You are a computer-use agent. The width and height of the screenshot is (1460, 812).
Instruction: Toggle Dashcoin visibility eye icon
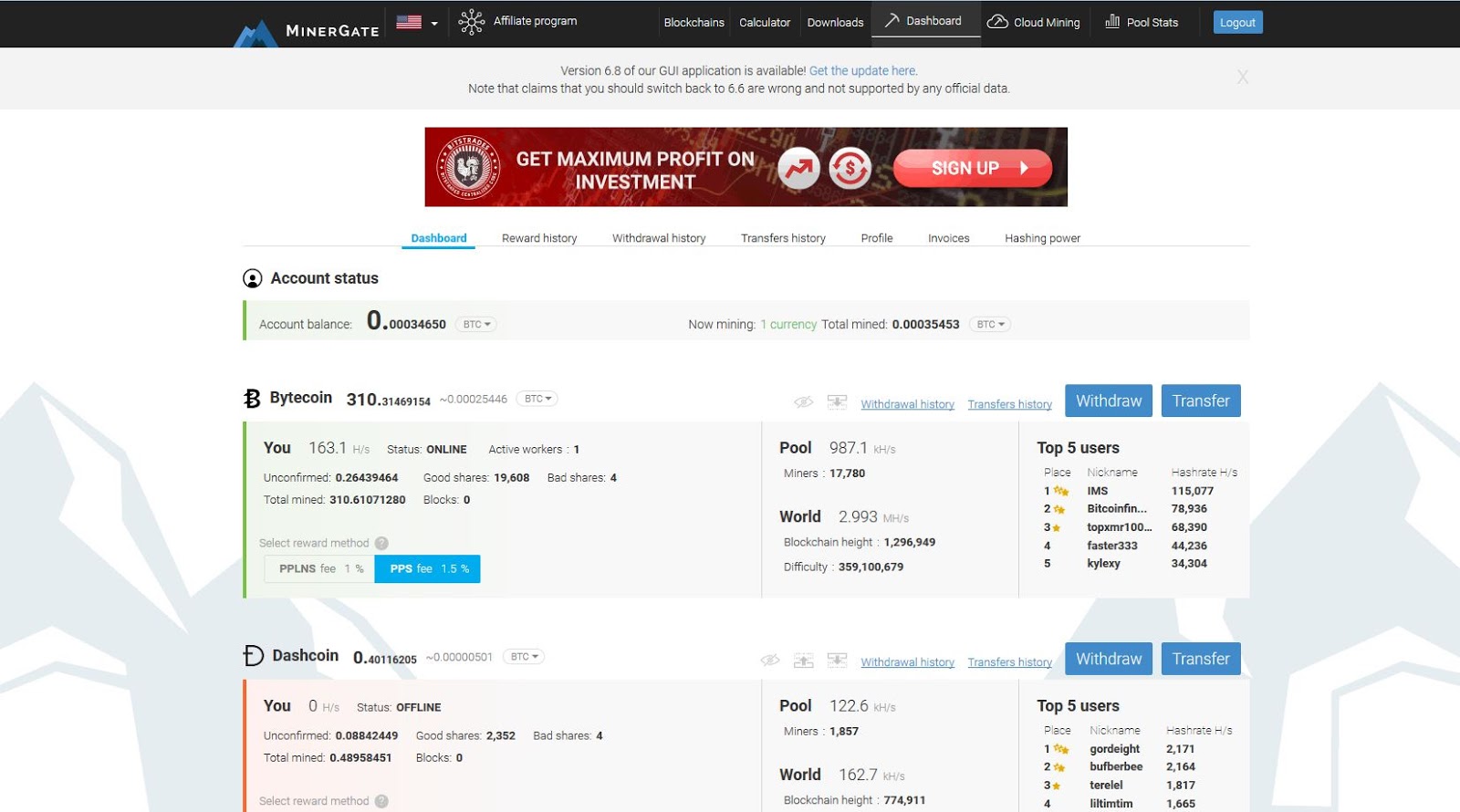click(x=770, y=661)
